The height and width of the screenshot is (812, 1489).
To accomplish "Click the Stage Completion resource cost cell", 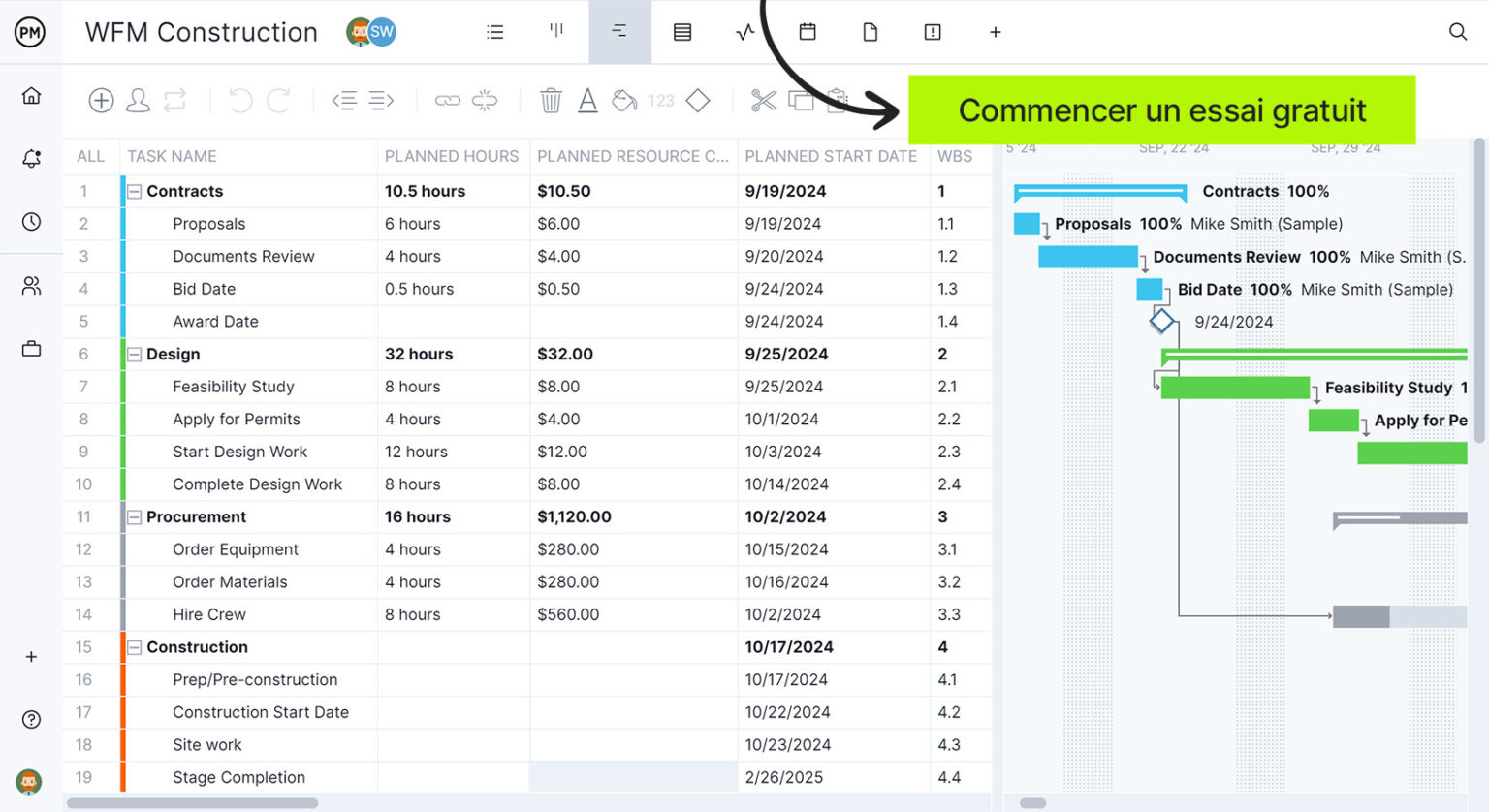I will 633,777.
